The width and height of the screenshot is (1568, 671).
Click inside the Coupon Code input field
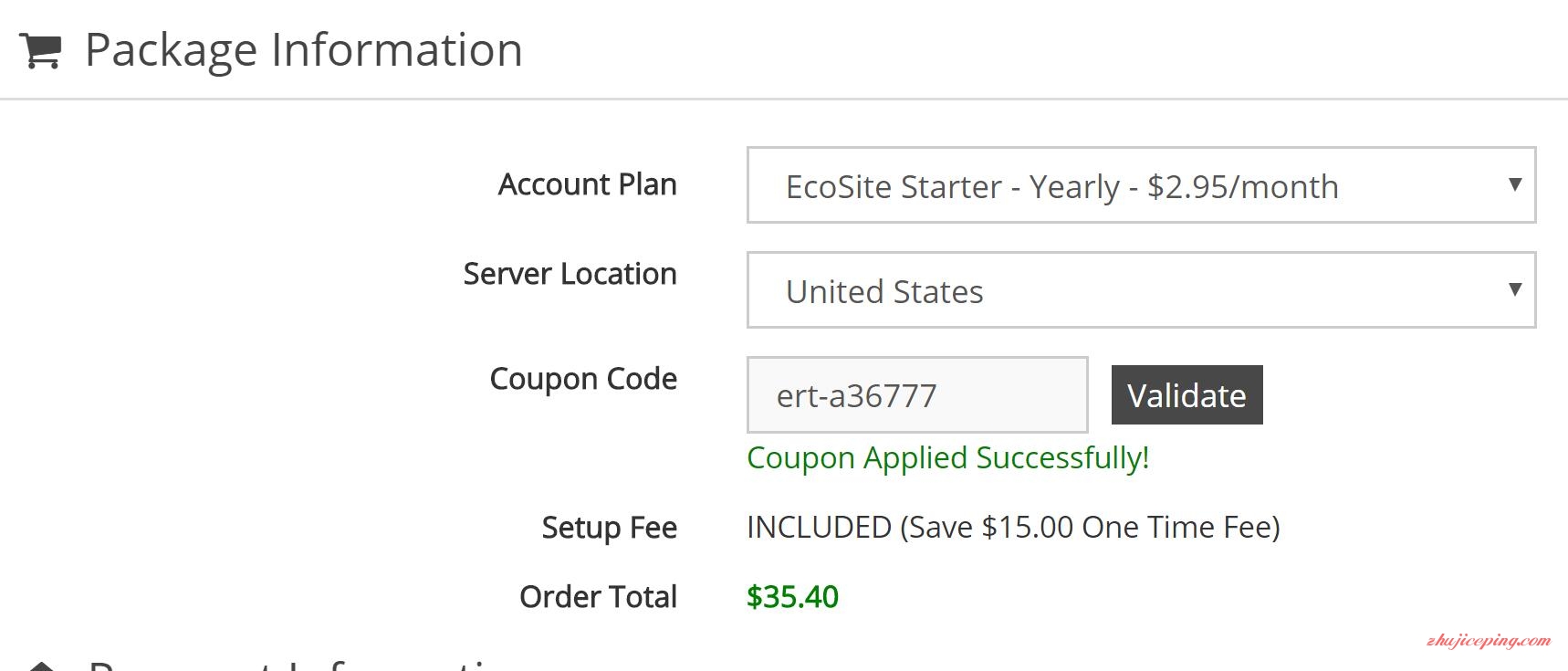[x=917, y=394]
